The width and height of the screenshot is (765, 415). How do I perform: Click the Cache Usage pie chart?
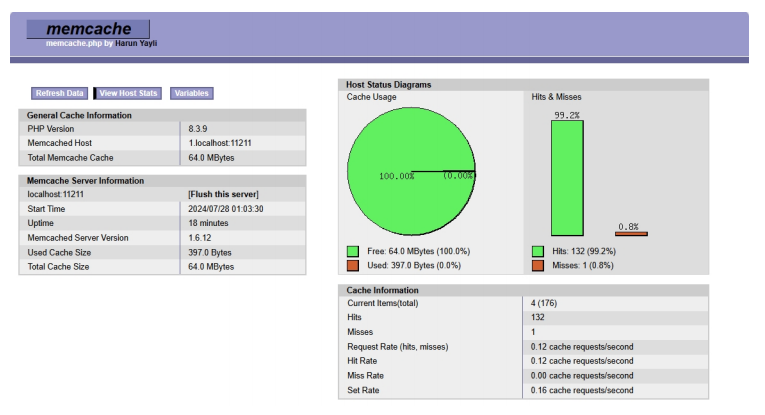pos(411,171)
